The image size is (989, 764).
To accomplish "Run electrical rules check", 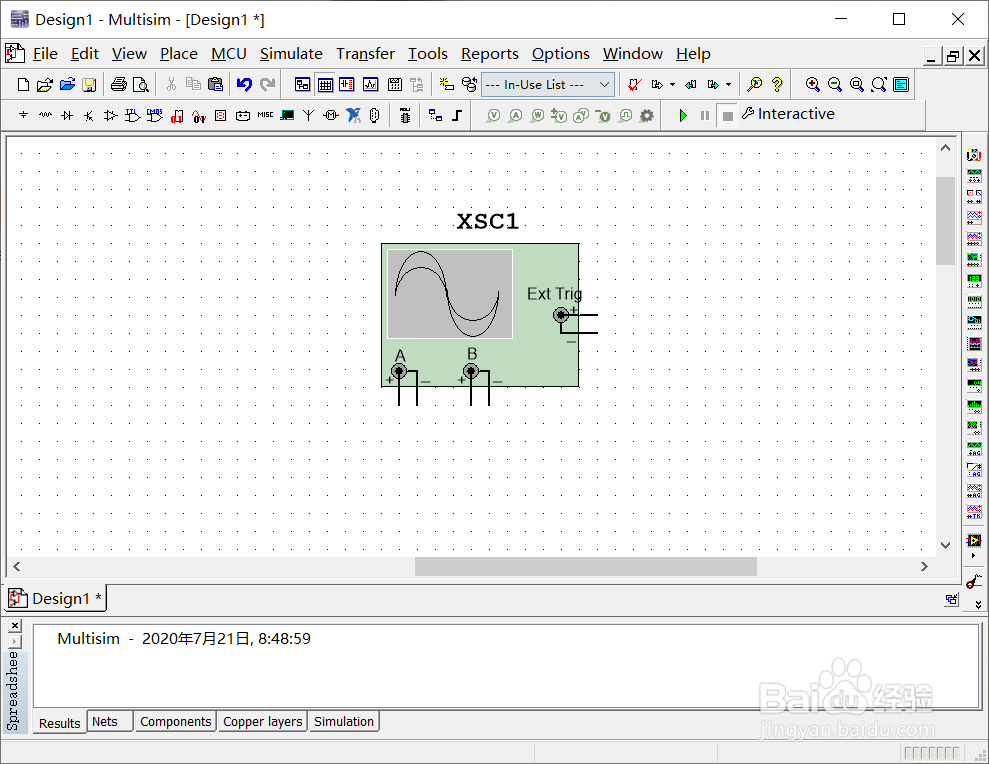I will click(x=635, y=85).
